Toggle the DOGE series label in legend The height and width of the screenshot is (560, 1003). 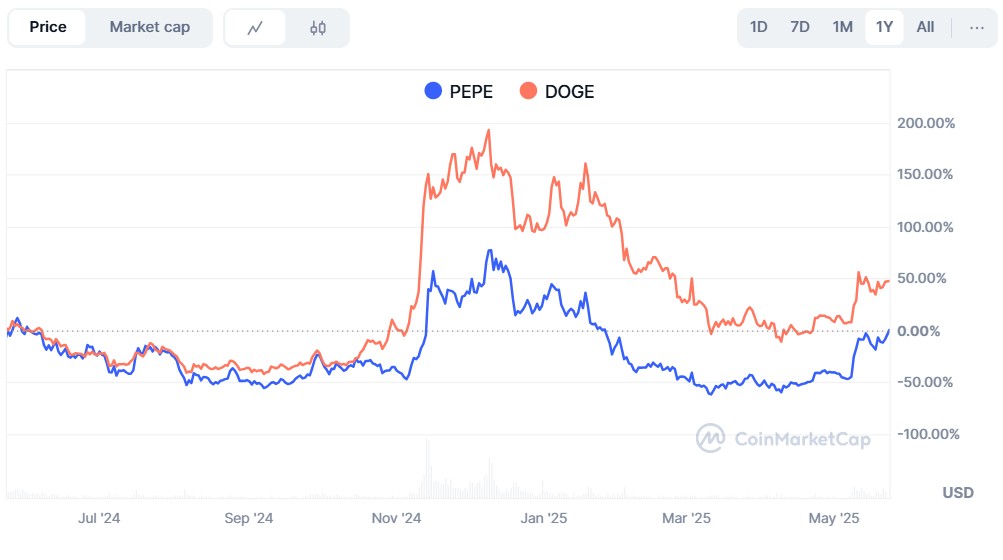click(569, 92)
